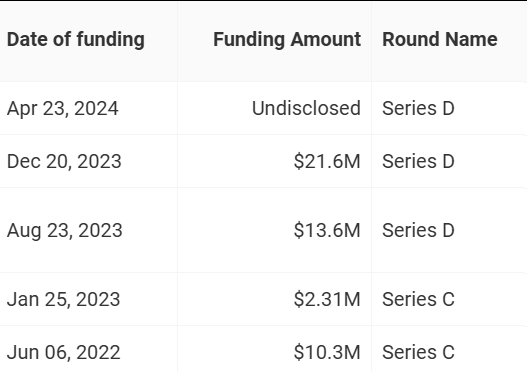The width and height of the screenshot is (527, 372).
Task: Click the $10.3M funding amount
Action: [x=327, y=352]
